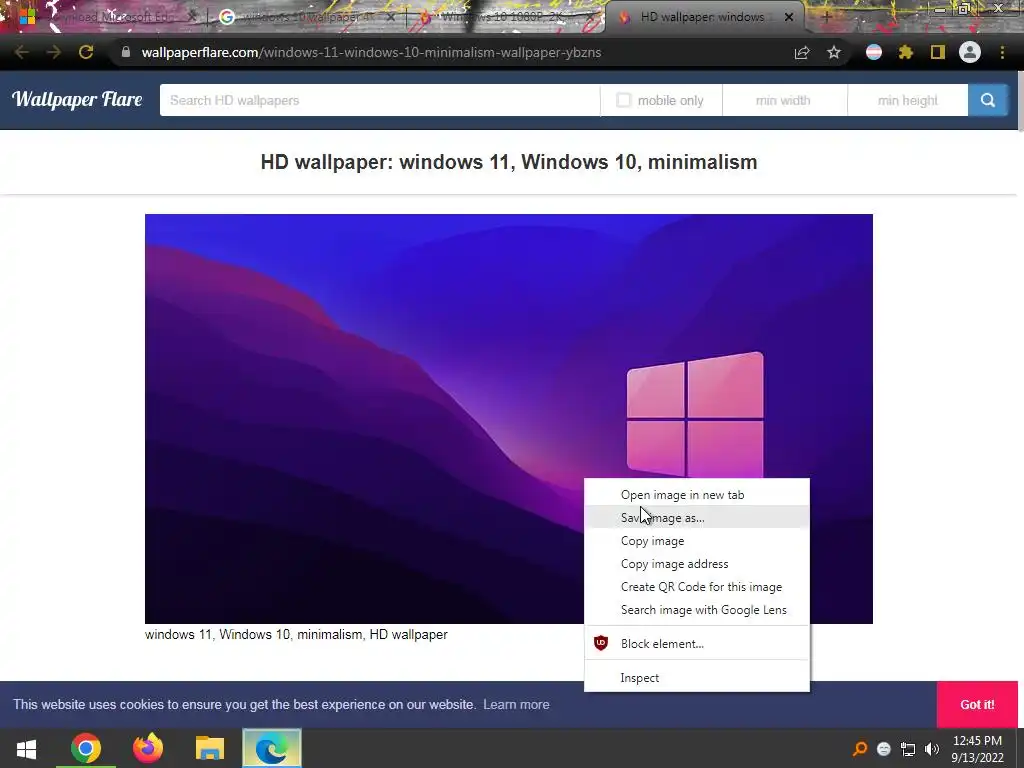Choose Create QR Code for this image
This screenshot has width=1024, height=768.
coord(697,586)
